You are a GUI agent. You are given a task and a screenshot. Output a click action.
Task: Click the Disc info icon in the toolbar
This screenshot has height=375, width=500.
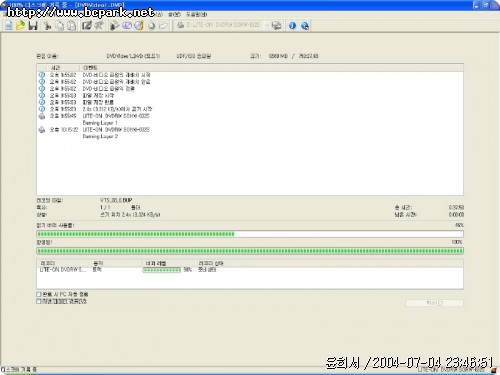151,26
